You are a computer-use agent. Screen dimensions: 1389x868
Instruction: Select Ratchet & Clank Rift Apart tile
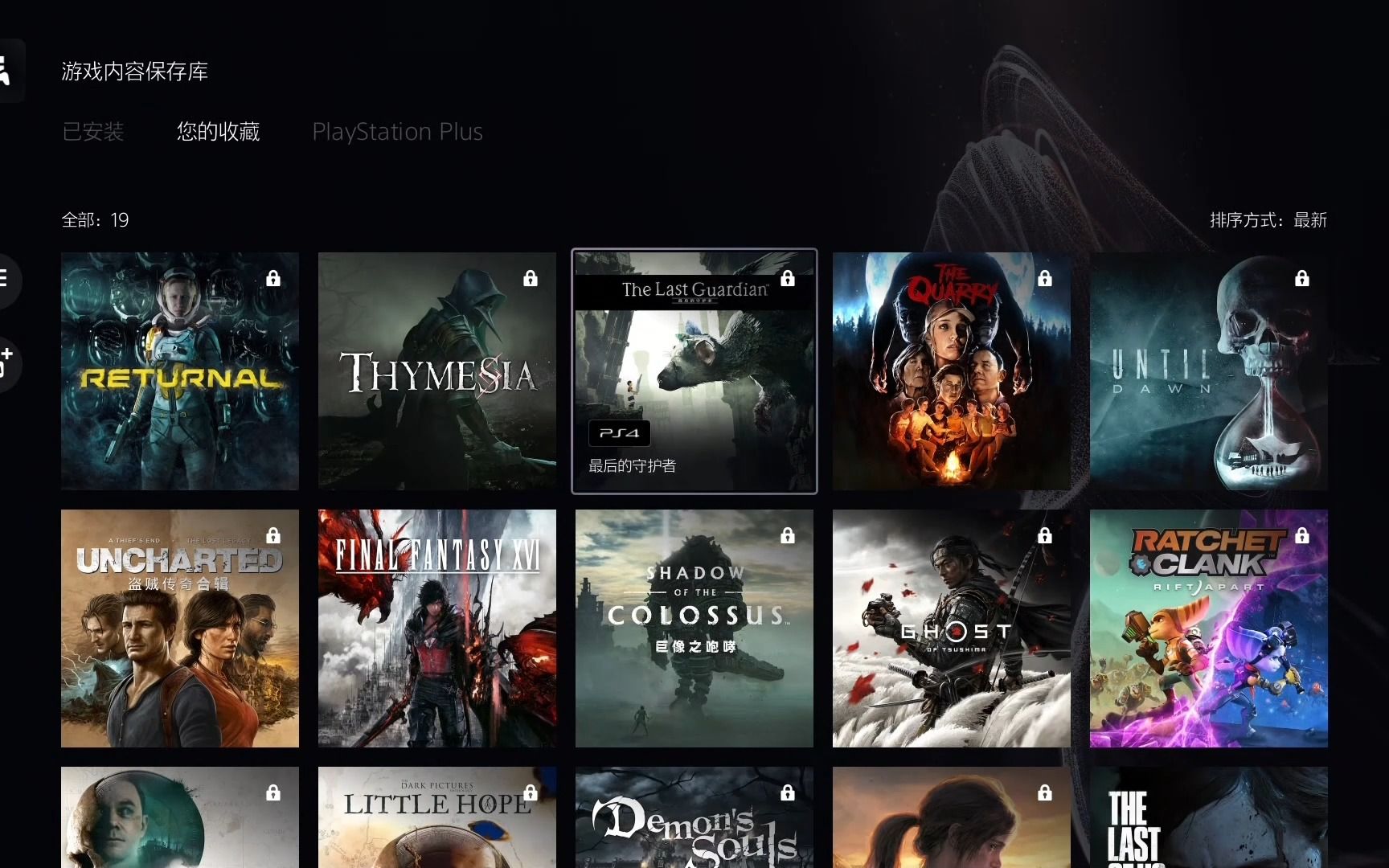coord(1209,628)
